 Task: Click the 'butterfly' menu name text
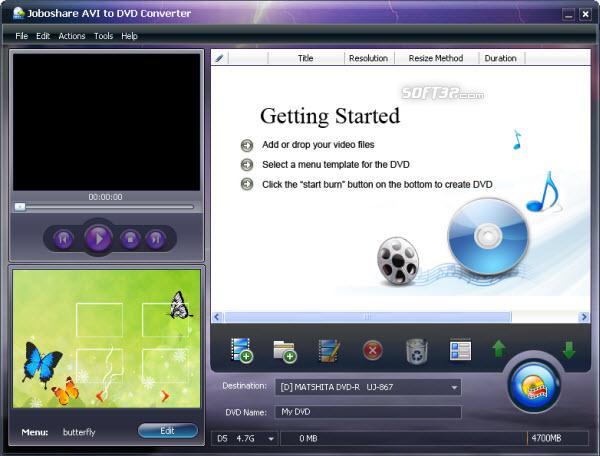pyautogui.click(x=79, y=432)
